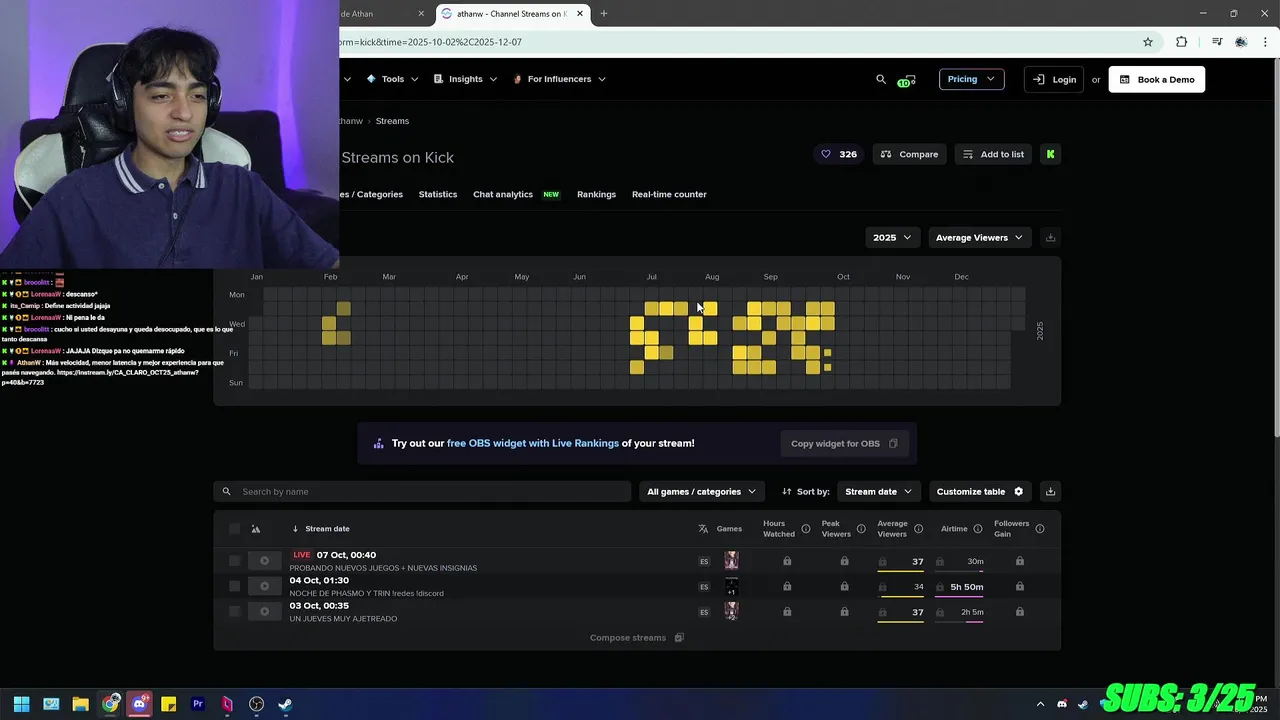
Task: Select the 03 Oct stream checkbox
Action: coord(234,612)
